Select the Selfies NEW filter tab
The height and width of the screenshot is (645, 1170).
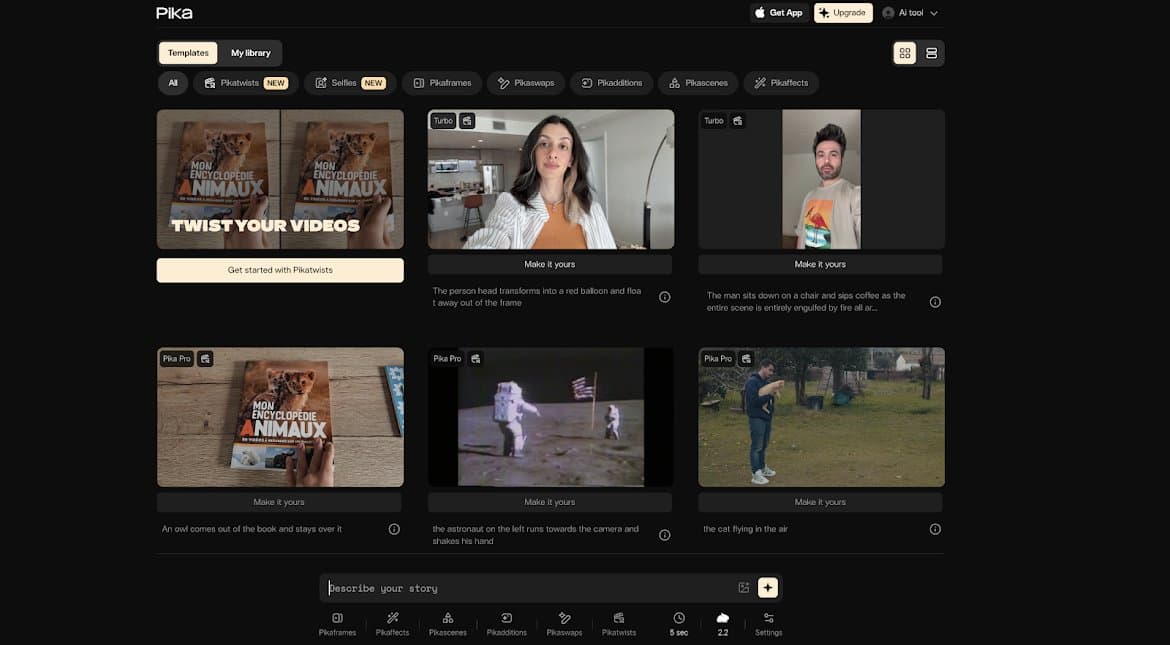[349, 82]
